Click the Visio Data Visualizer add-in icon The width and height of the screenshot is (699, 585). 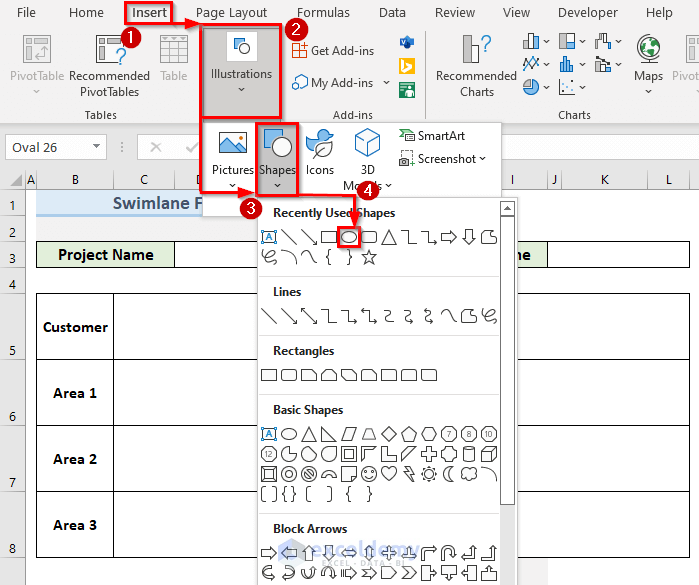click(407, 43)
